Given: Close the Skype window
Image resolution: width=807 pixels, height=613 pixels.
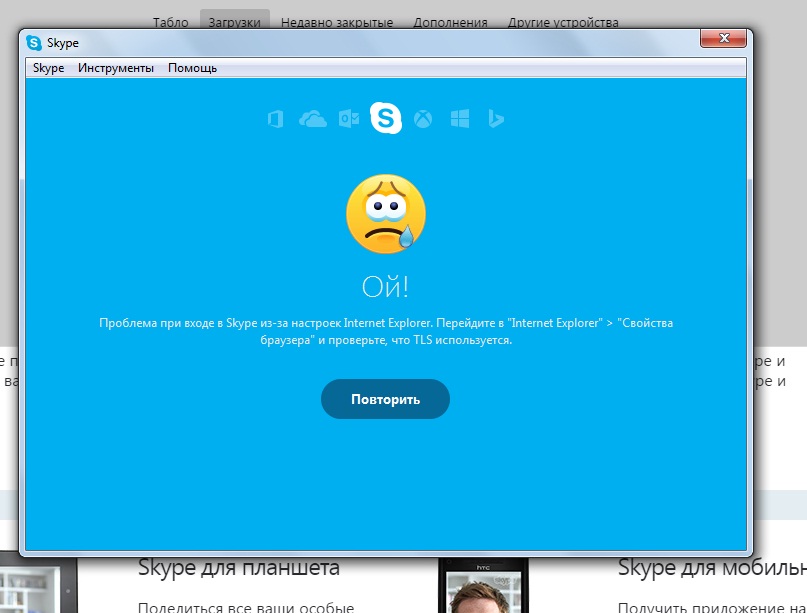Looking at the screenshot, I should pos(725,39).
